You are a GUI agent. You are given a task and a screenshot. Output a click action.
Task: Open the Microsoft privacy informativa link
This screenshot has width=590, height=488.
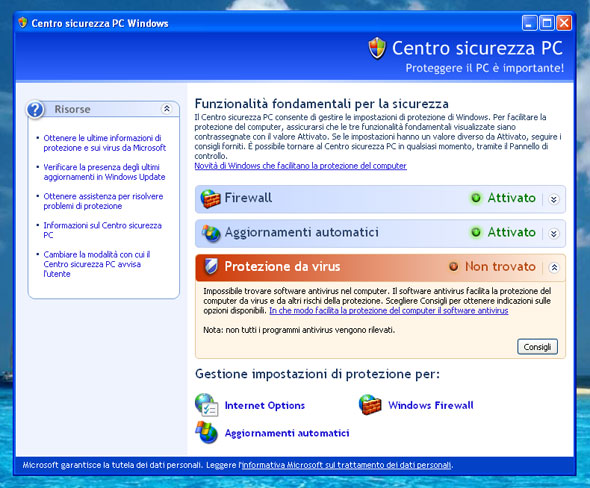coord(346,465)
